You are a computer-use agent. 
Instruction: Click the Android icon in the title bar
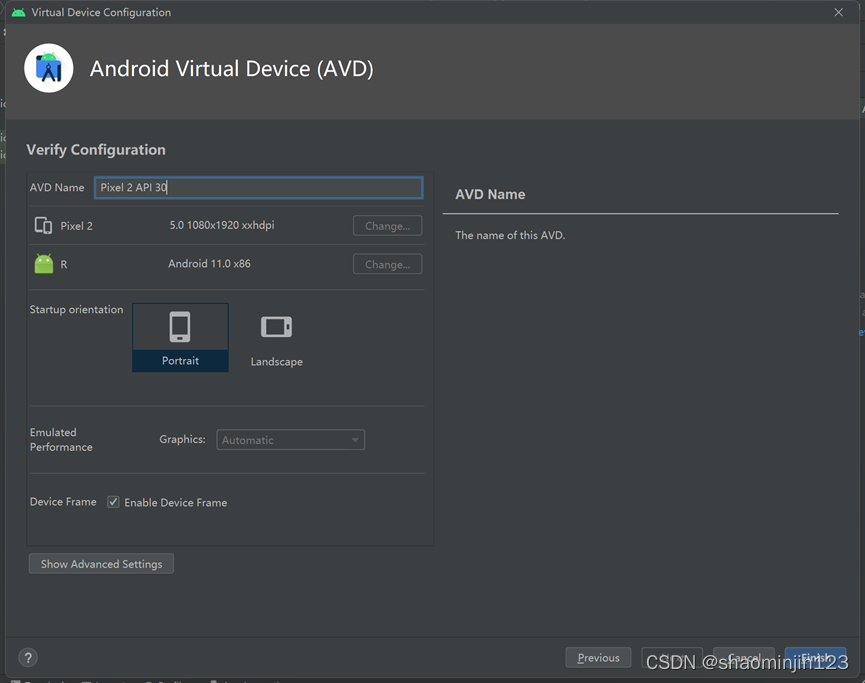click(x=18, y=12)
